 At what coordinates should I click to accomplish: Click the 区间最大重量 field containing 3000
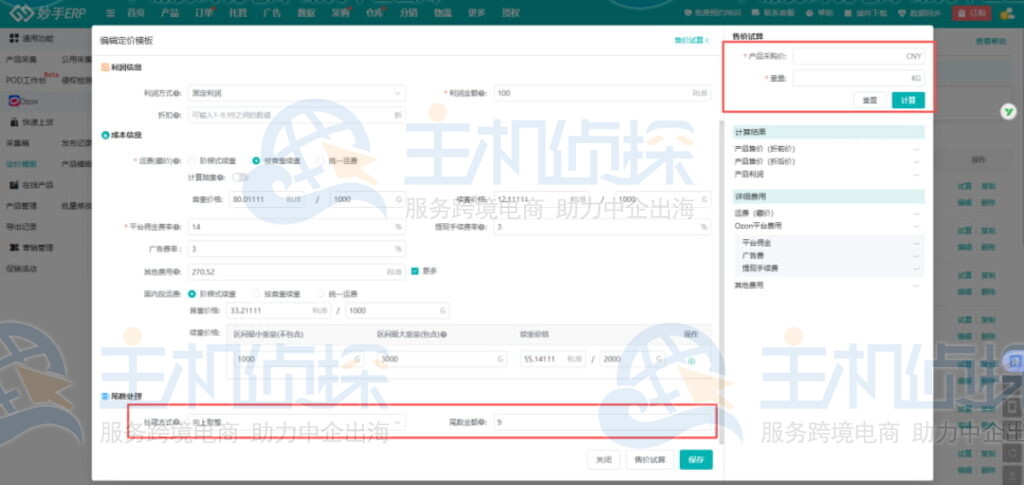(x=441, y=359)
